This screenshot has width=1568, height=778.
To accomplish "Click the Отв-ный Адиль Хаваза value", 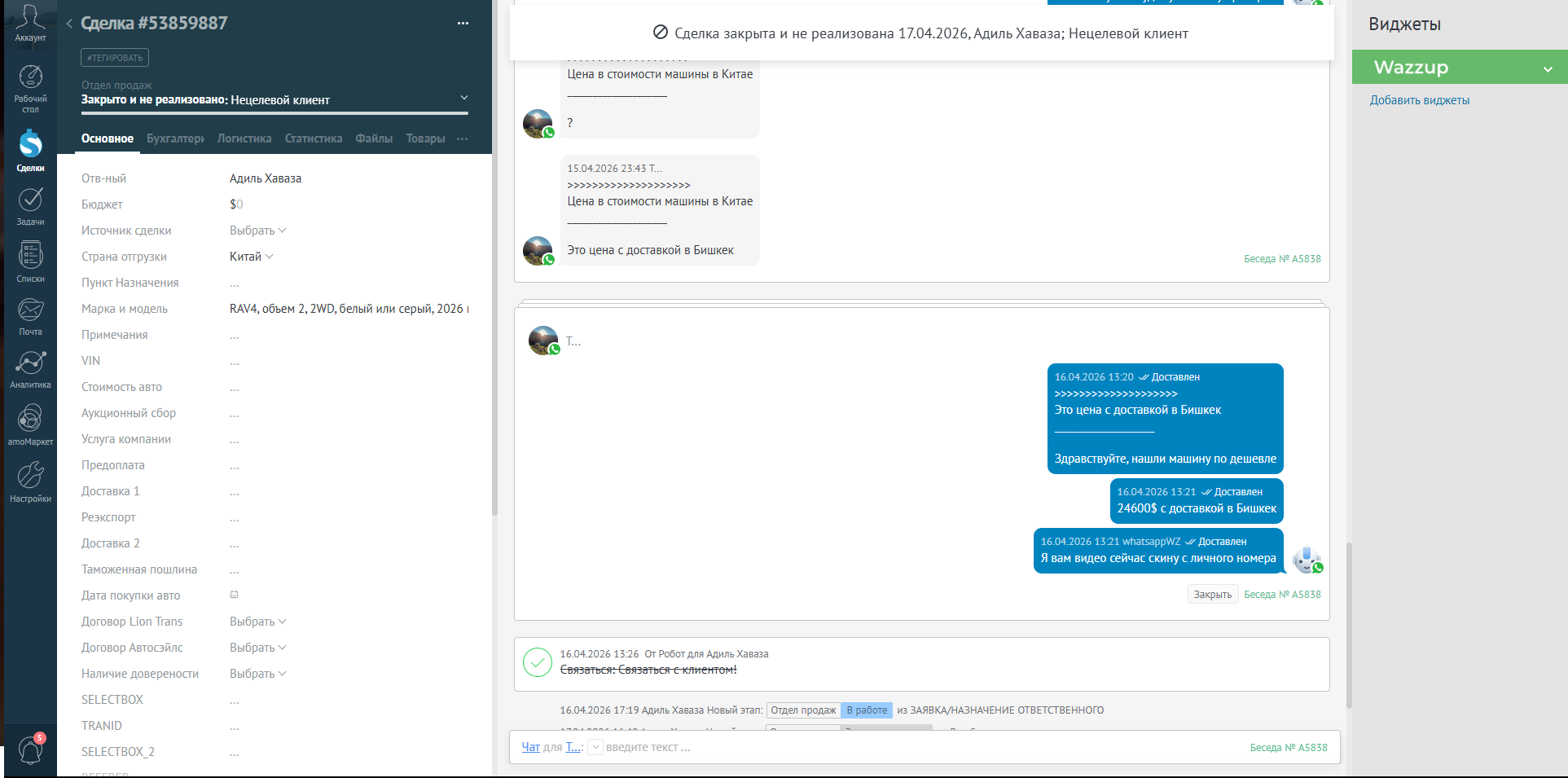I will [x=266, y=178].
